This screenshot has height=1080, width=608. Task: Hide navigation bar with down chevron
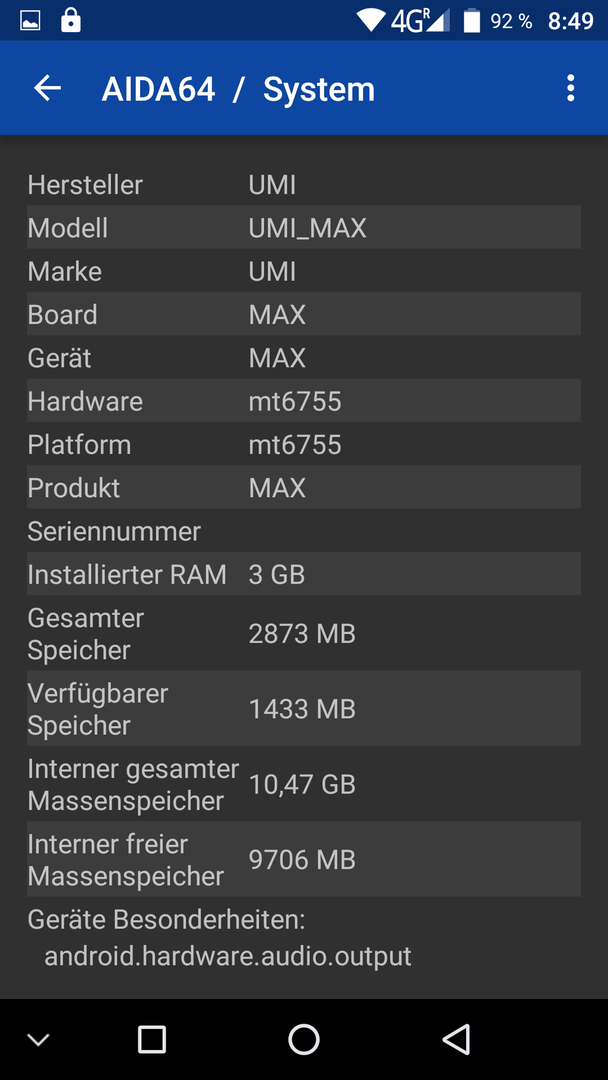pyautogui.click(x=39, y=1039)
